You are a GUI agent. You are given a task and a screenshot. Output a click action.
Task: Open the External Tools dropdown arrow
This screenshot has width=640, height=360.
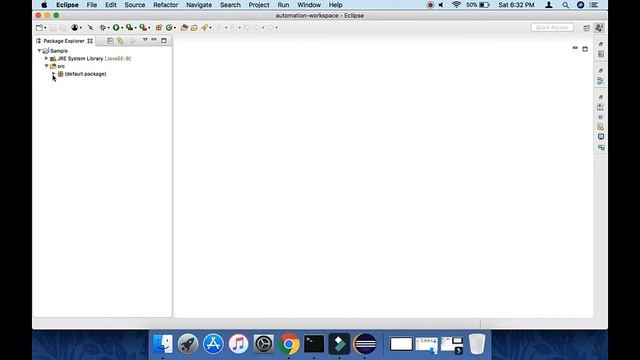click(x=149, y=28)
